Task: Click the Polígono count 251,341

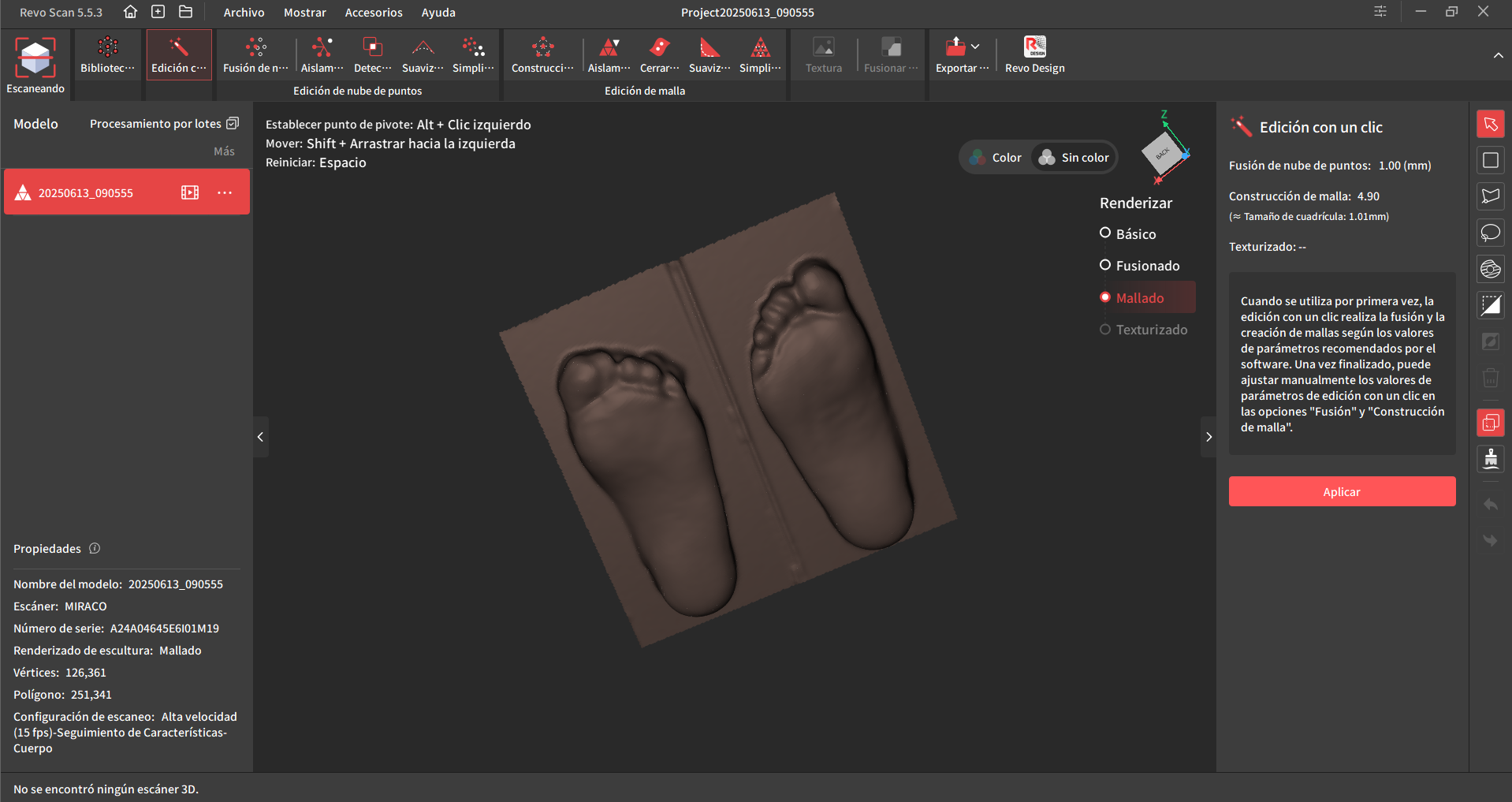Action: point(91,694)
